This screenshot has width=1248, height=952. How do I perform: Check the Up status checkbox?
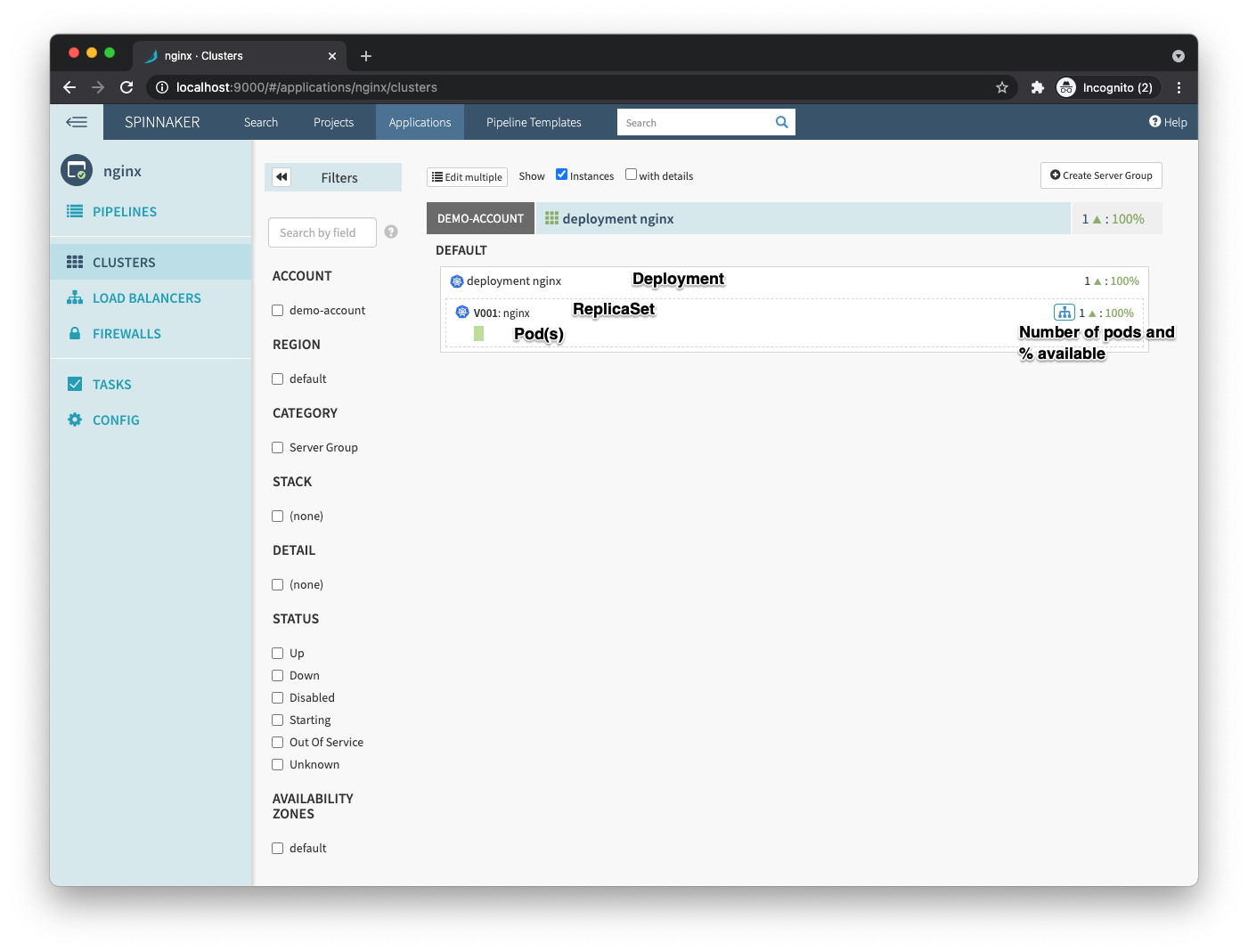[278, 654]
